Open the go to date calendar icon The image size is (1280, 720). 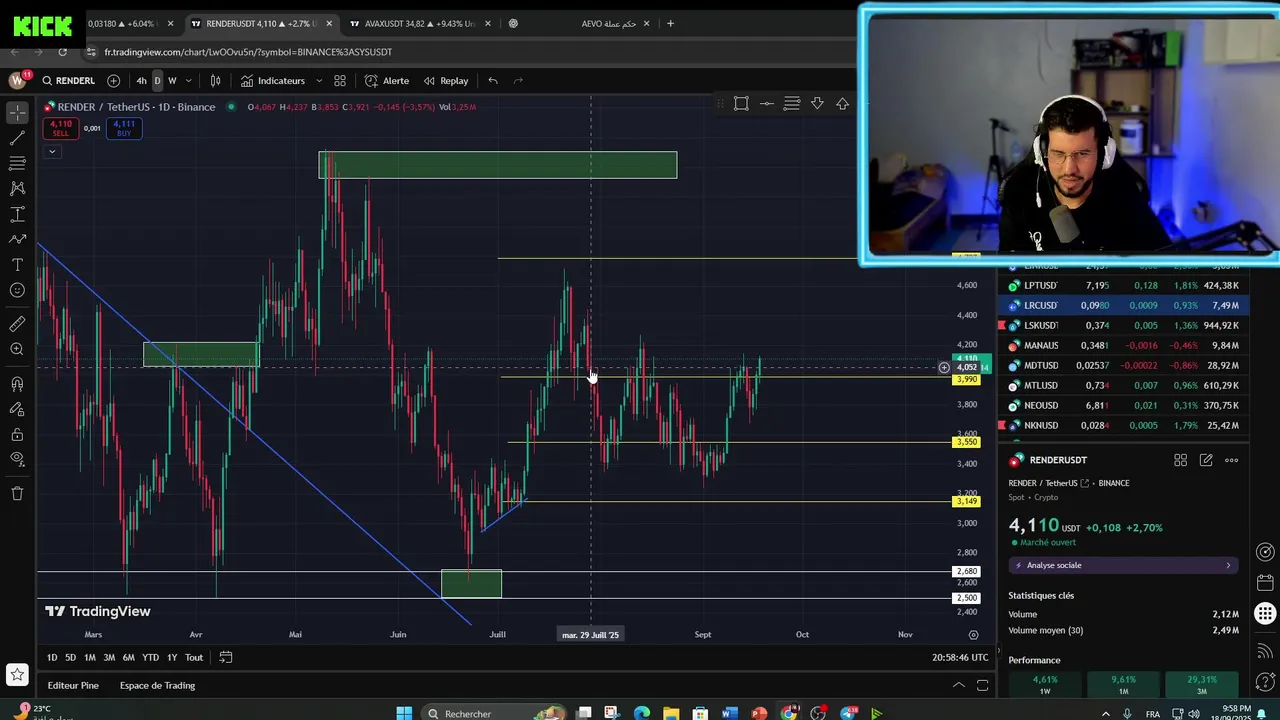pos(226,657)
